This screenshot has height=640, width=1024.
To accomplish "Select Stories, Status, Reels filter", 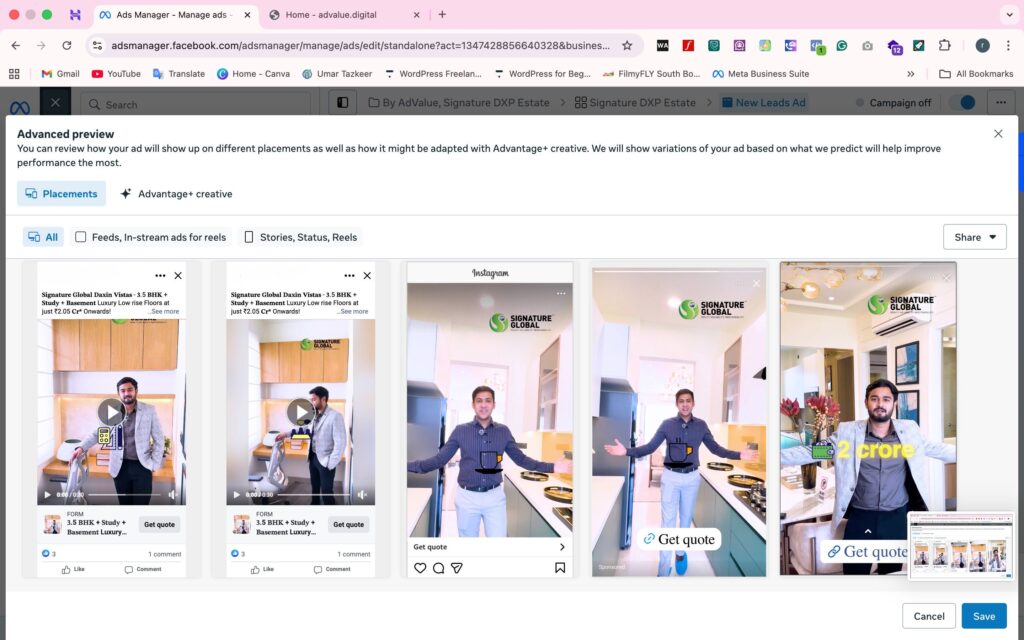I will (301, 237).
